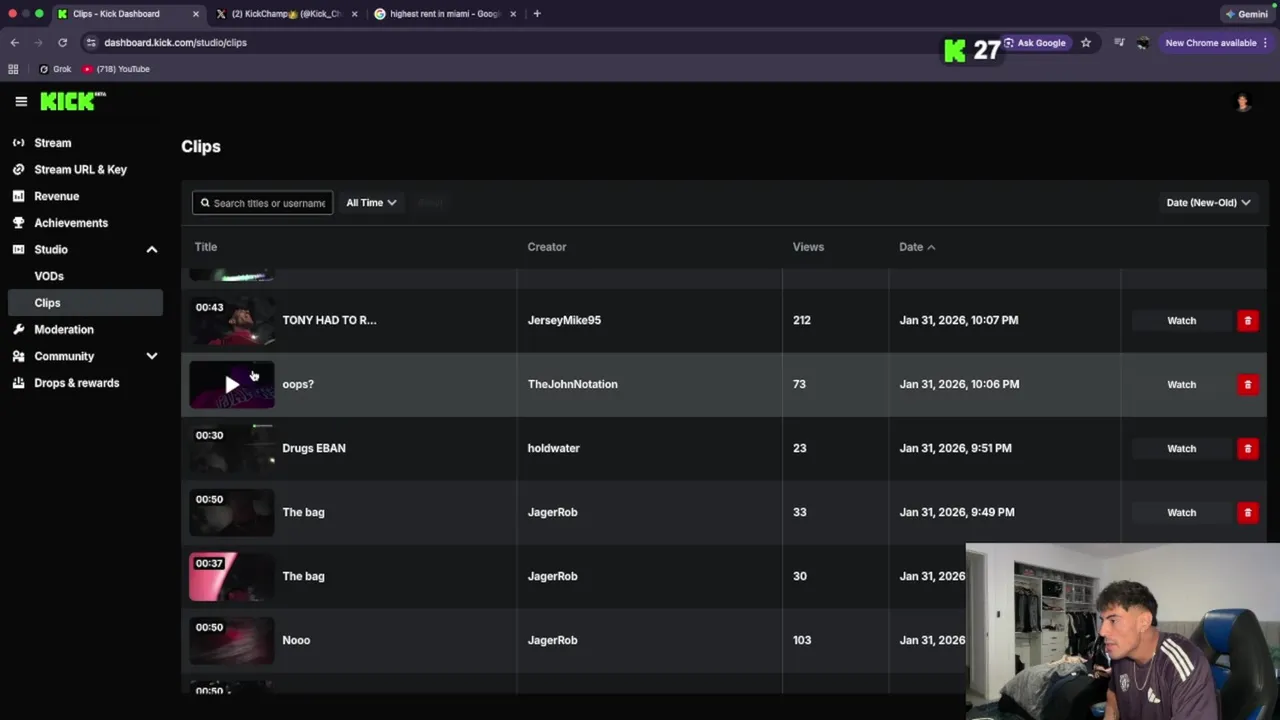Screen dimensions: 1280x720
Task: Open Stream URL & Key page
Action: 80,170
